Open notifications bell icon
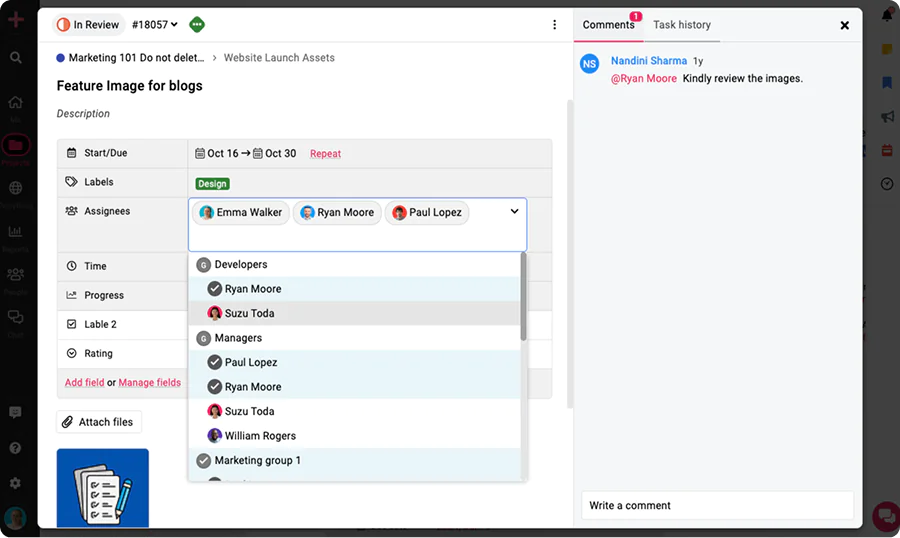 pyautogui.click(x=887, y=16)
